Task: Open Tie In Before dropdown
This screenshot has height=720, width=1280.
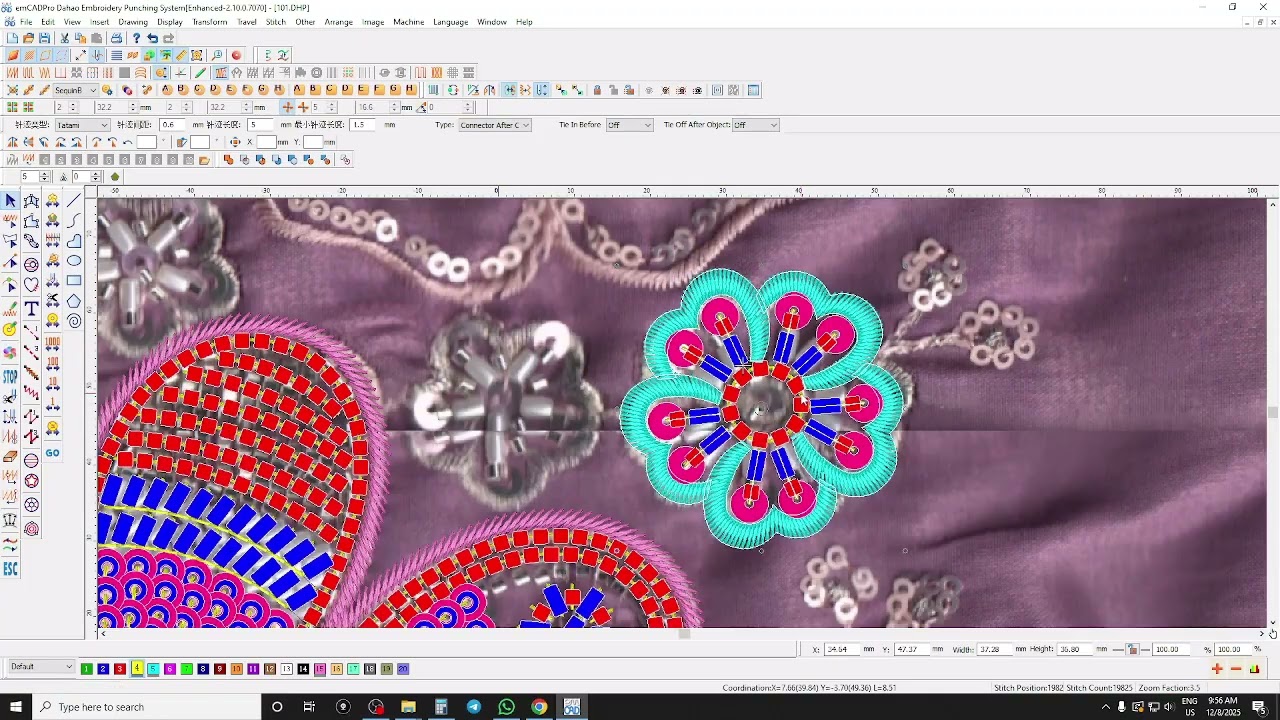Action: pyautogui.click(x=629, y=125)
